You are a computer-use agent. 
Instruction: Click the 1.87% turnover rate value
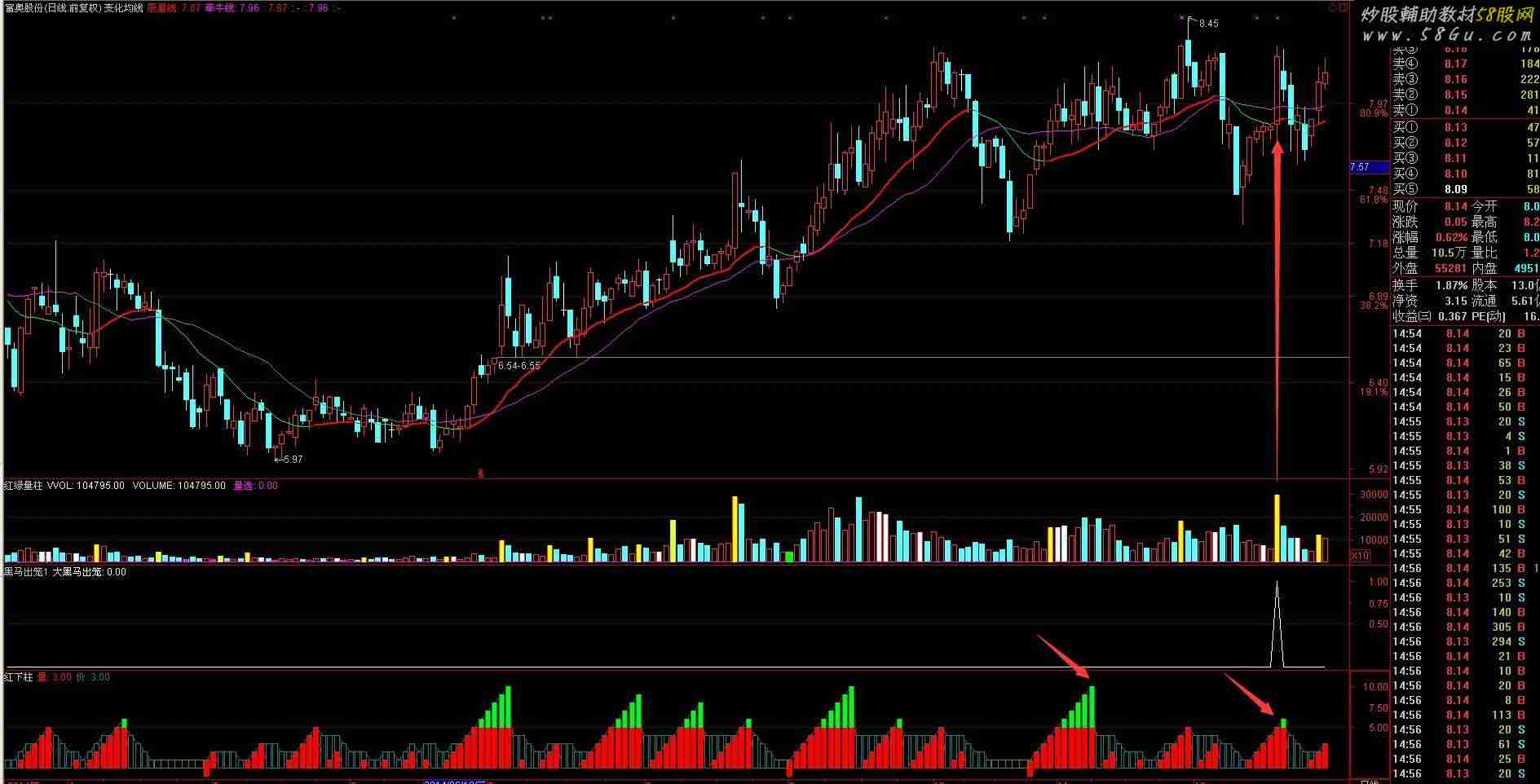click(x=1452, y=285)
